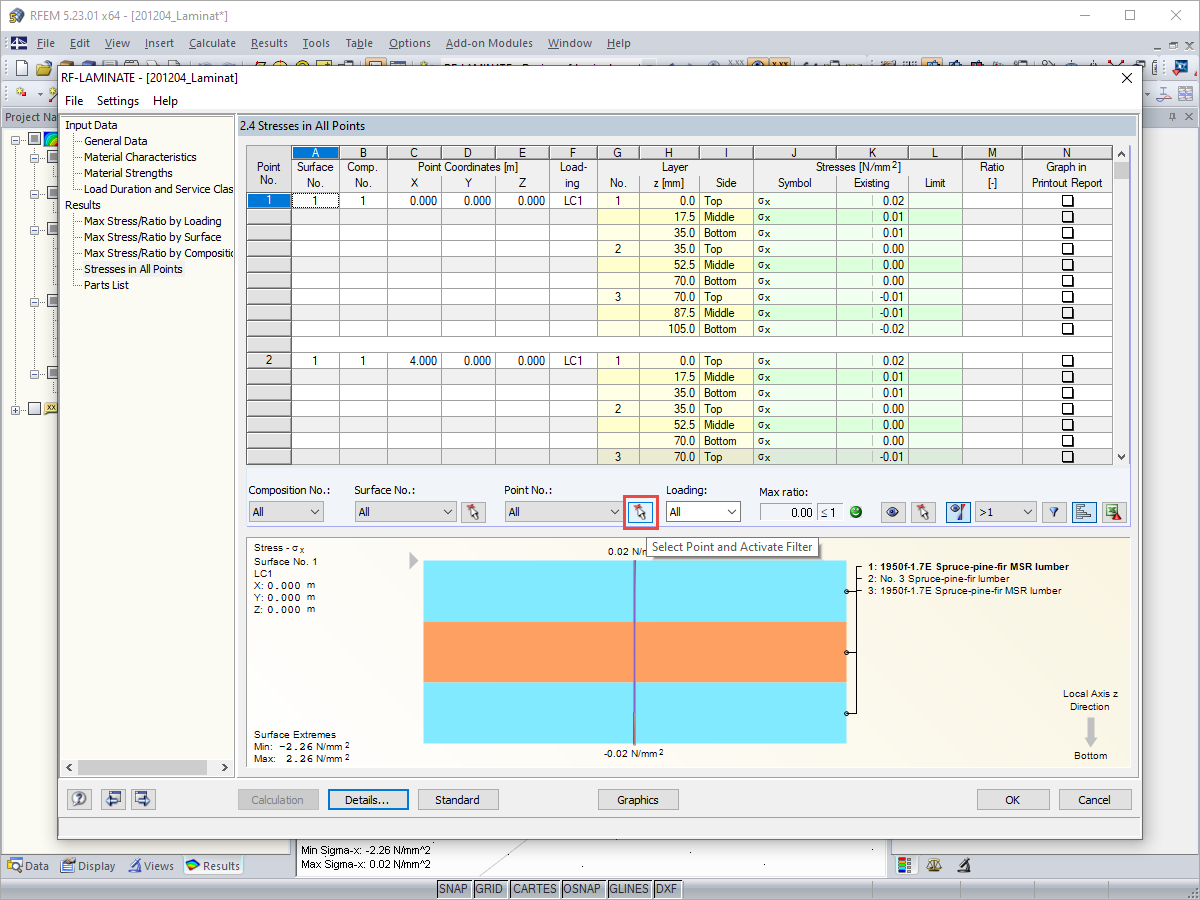Click color scale icon in RFEM status bar
1200x900 pixels.
click(x=904, y=865)
